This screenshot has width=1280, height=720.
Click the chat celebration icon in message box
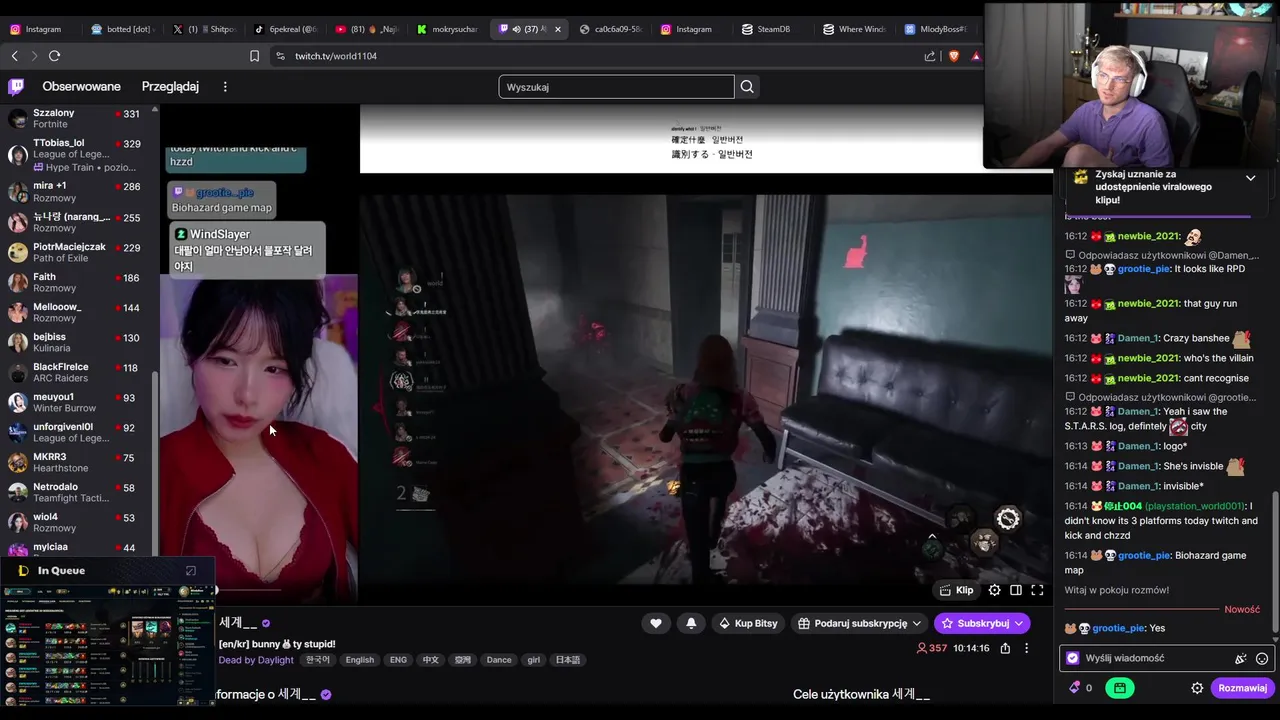[1240, 659]
